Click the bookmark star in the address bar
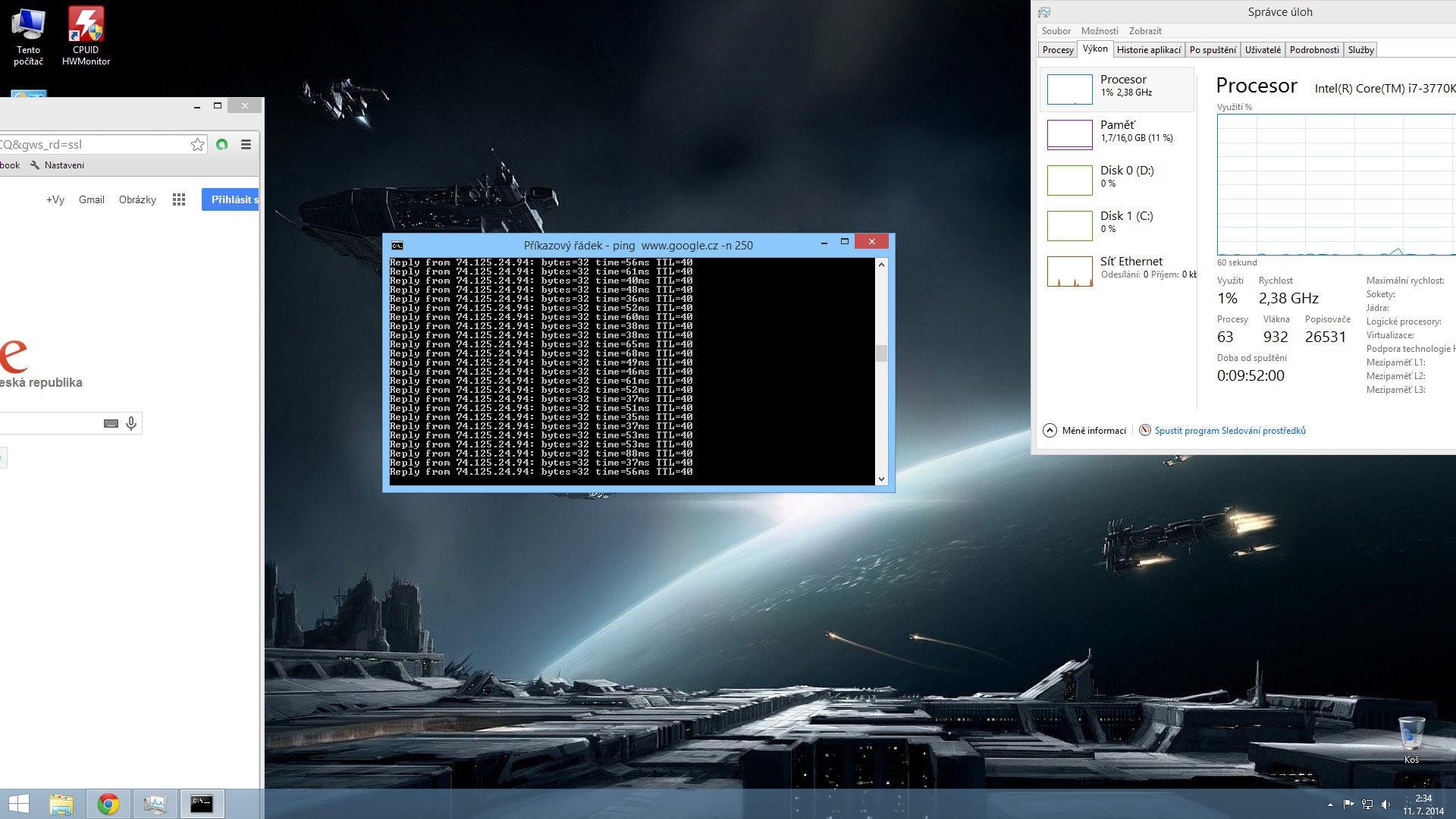 click(x=197, y=144)
